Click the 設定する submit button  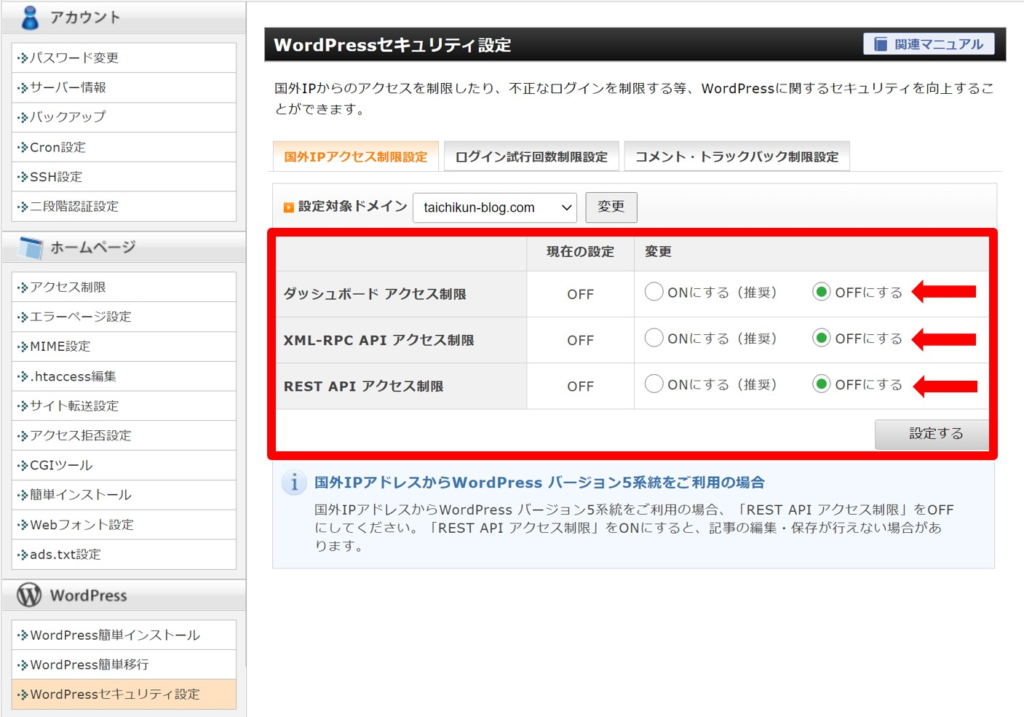click(x=931, y=434)
